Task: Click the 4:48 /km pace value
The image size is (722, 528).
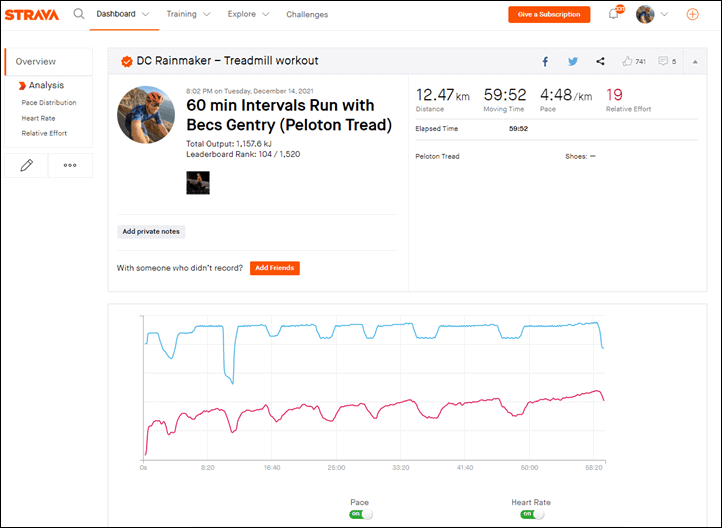Action: (566, 95)
